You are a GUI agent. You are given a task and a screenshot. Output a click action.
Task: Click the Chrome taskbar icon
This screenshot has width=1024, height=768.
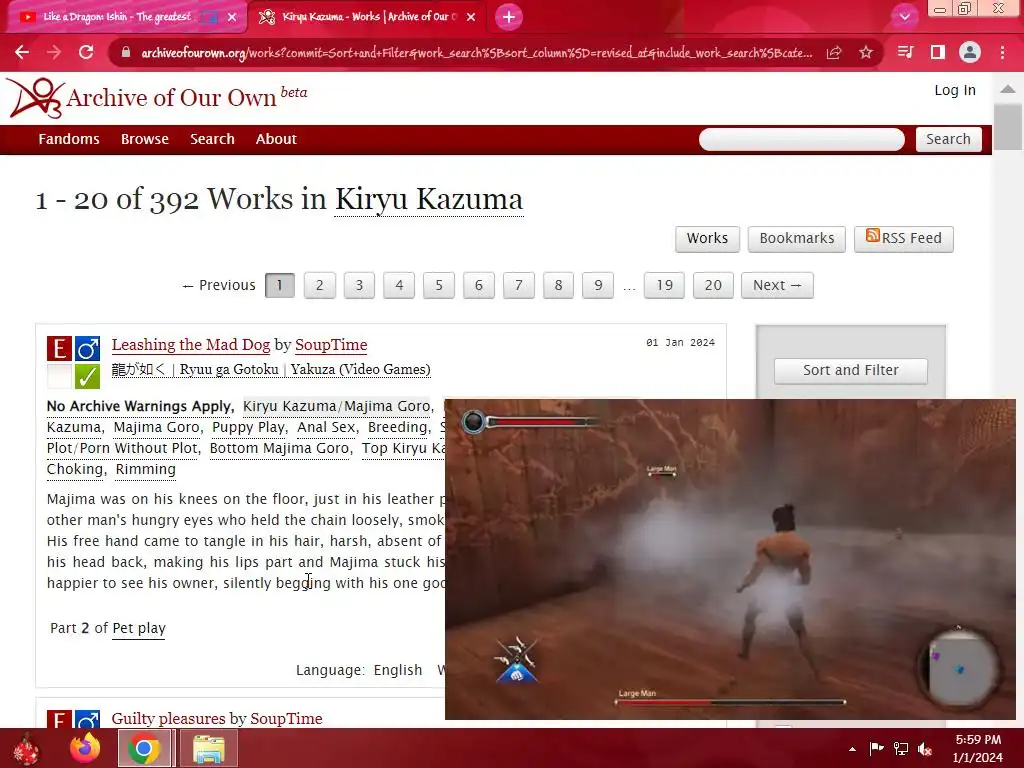point(144,748)
